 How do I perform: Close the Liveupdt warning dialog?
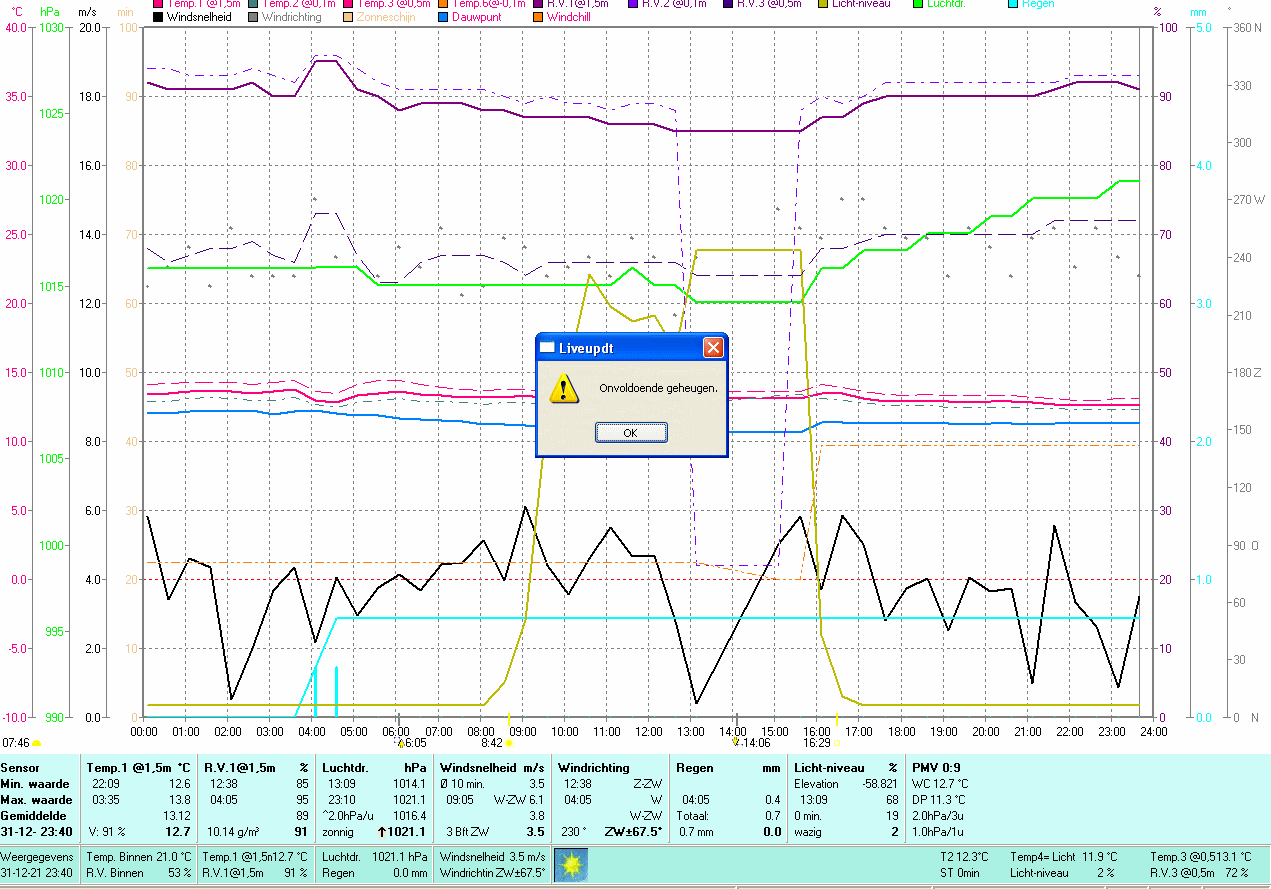[713, 348]
